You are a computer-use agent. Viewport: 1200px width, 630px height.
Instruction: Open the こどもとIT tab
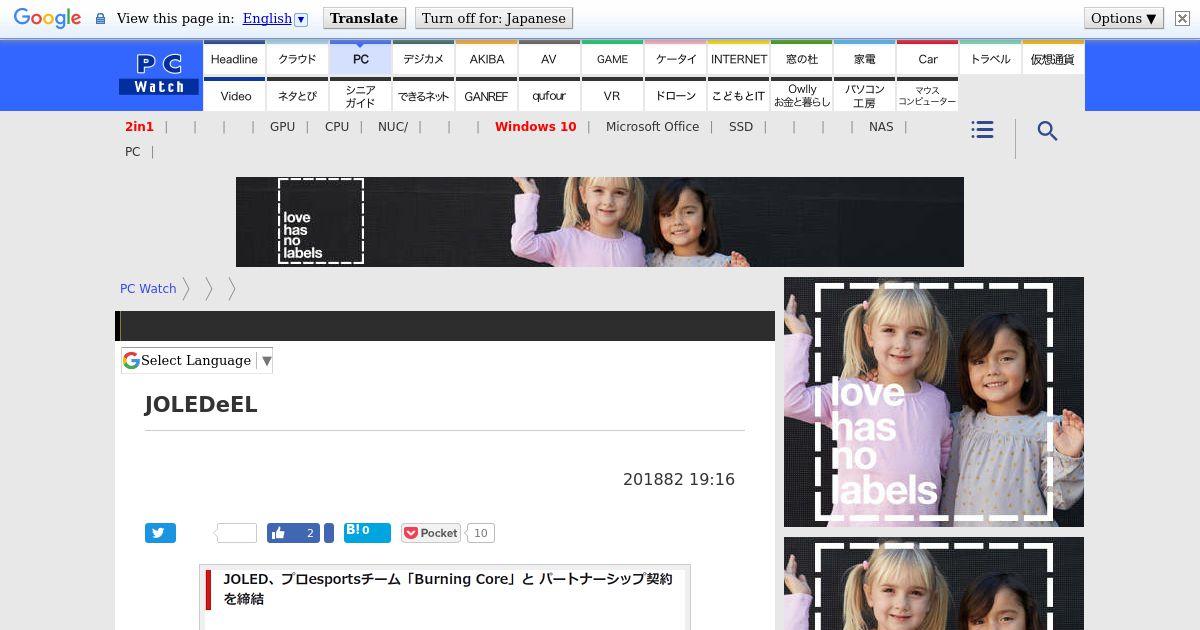coord(738,95)
